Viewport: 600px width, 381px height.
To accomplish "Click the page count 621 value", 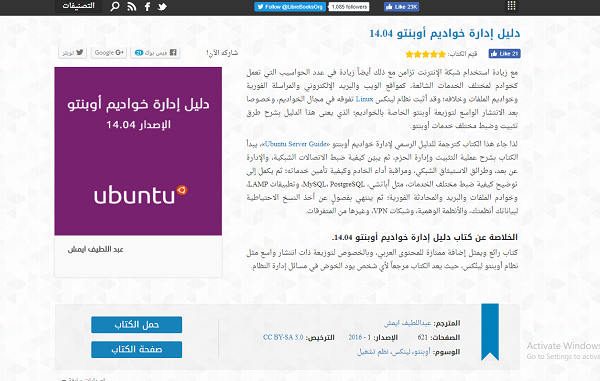I will click(x=422, y=337).
